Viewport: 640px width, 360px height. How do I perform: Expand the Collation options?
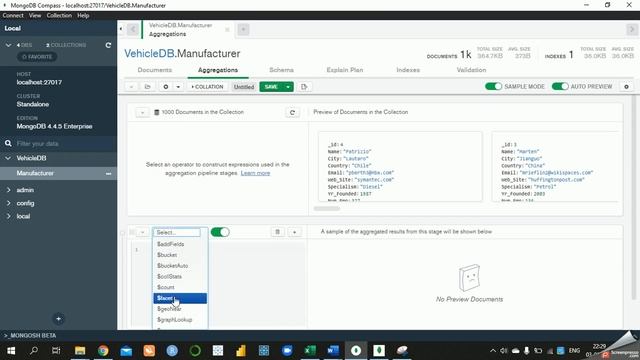tap(207, 87)
